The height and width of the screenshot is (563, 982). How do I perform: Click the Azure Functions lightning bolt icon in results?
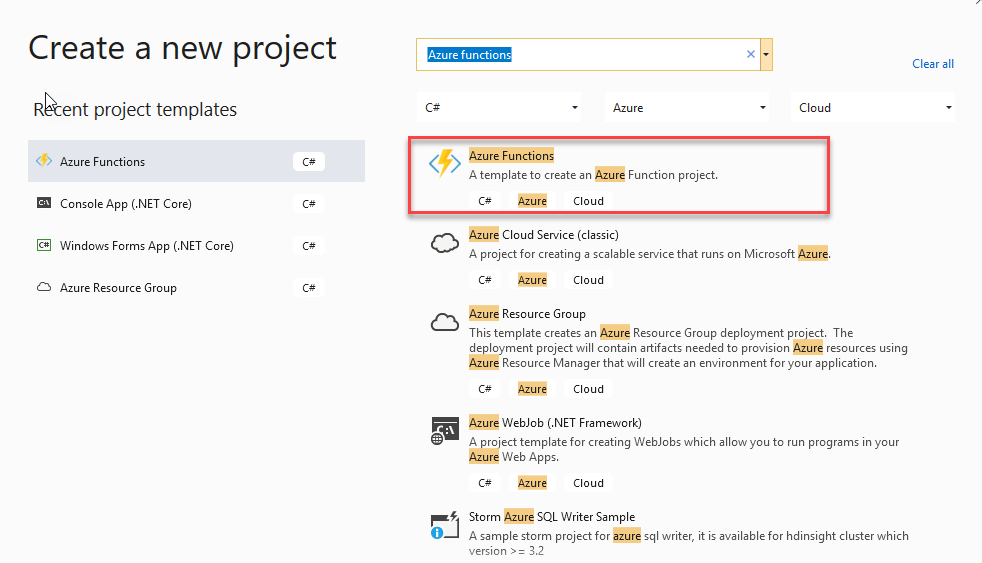point(445,163)
